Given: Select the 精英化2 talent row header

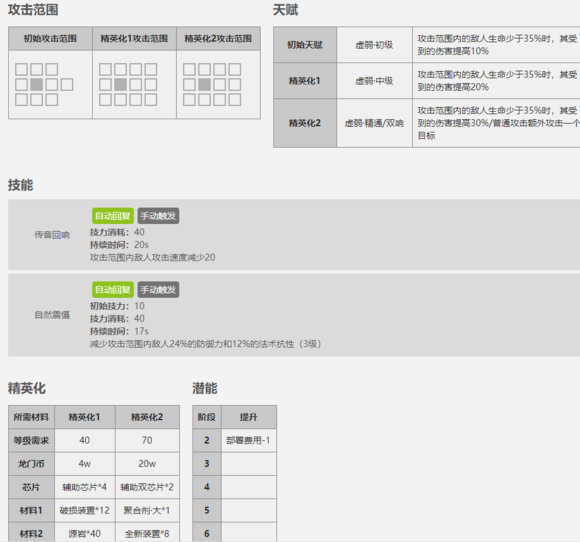Looking at the screenshot, I should click(x=305, y=123).
